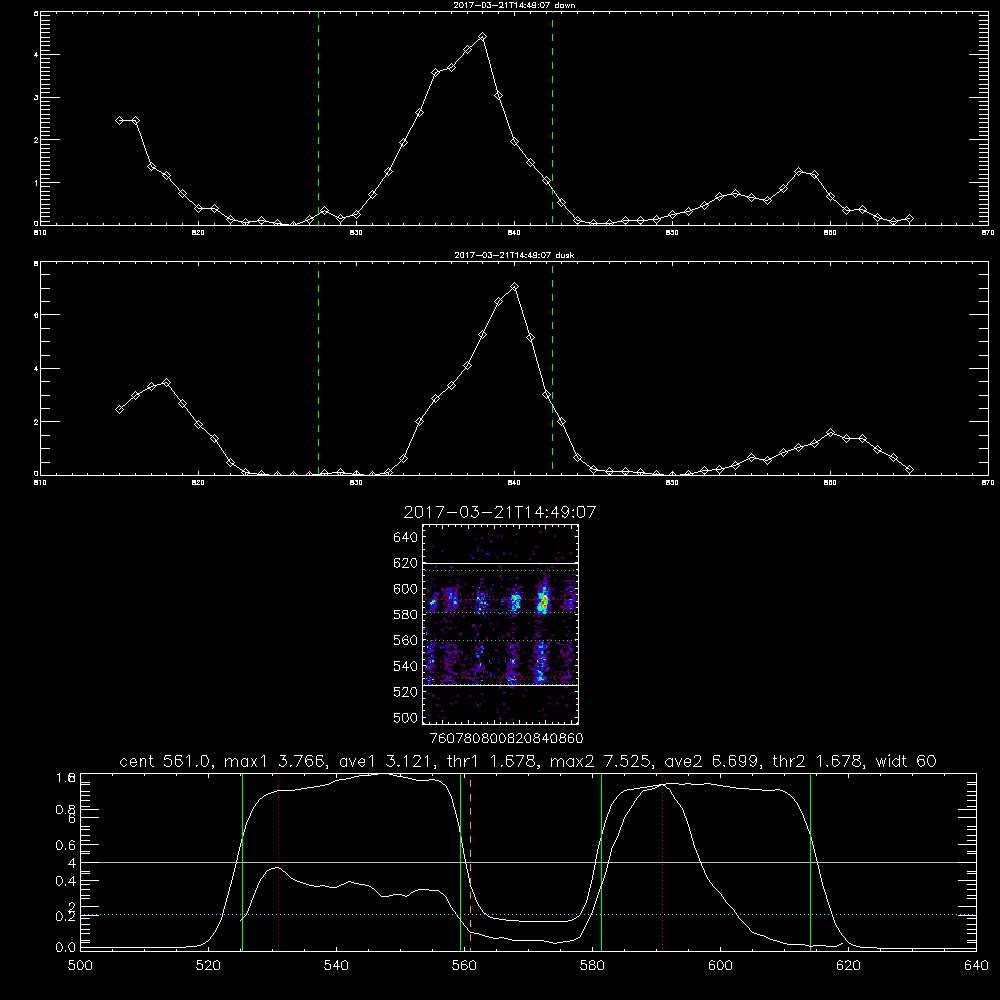Click the 500 label on bottom profile x-axis
This screenshot has width=1000, height=1000.
pos(80,966)
